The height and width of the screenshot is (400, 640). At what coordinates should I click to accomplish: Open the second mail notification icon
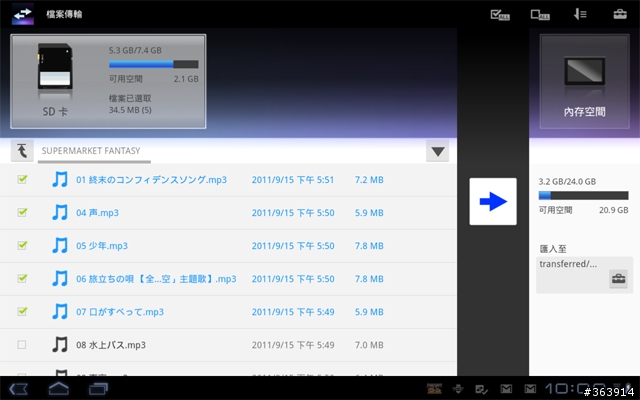[530, 389]
